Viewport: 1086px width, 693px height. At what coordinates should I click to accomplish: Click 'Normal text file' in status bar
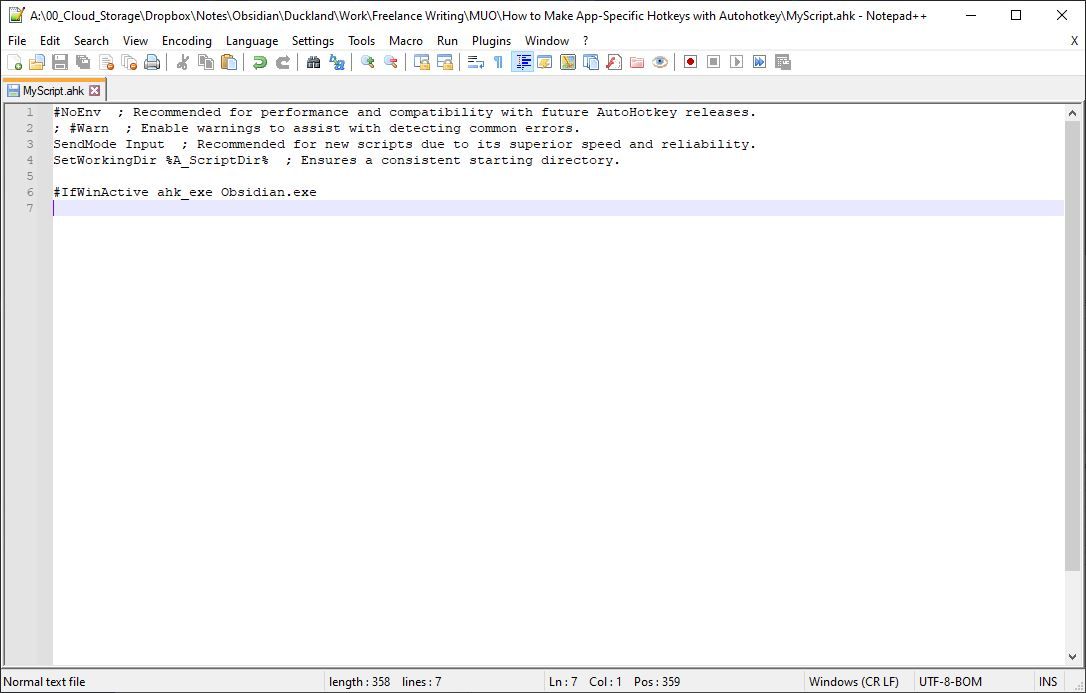44,682
